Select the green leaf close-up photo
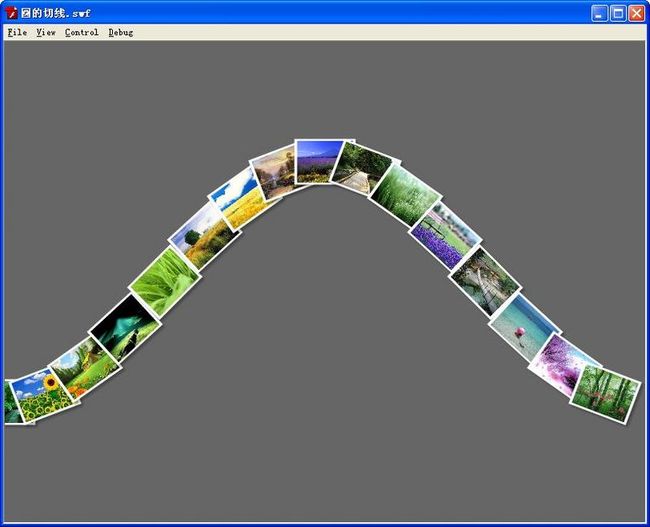650x527 pixels. (x=165, y=282)
